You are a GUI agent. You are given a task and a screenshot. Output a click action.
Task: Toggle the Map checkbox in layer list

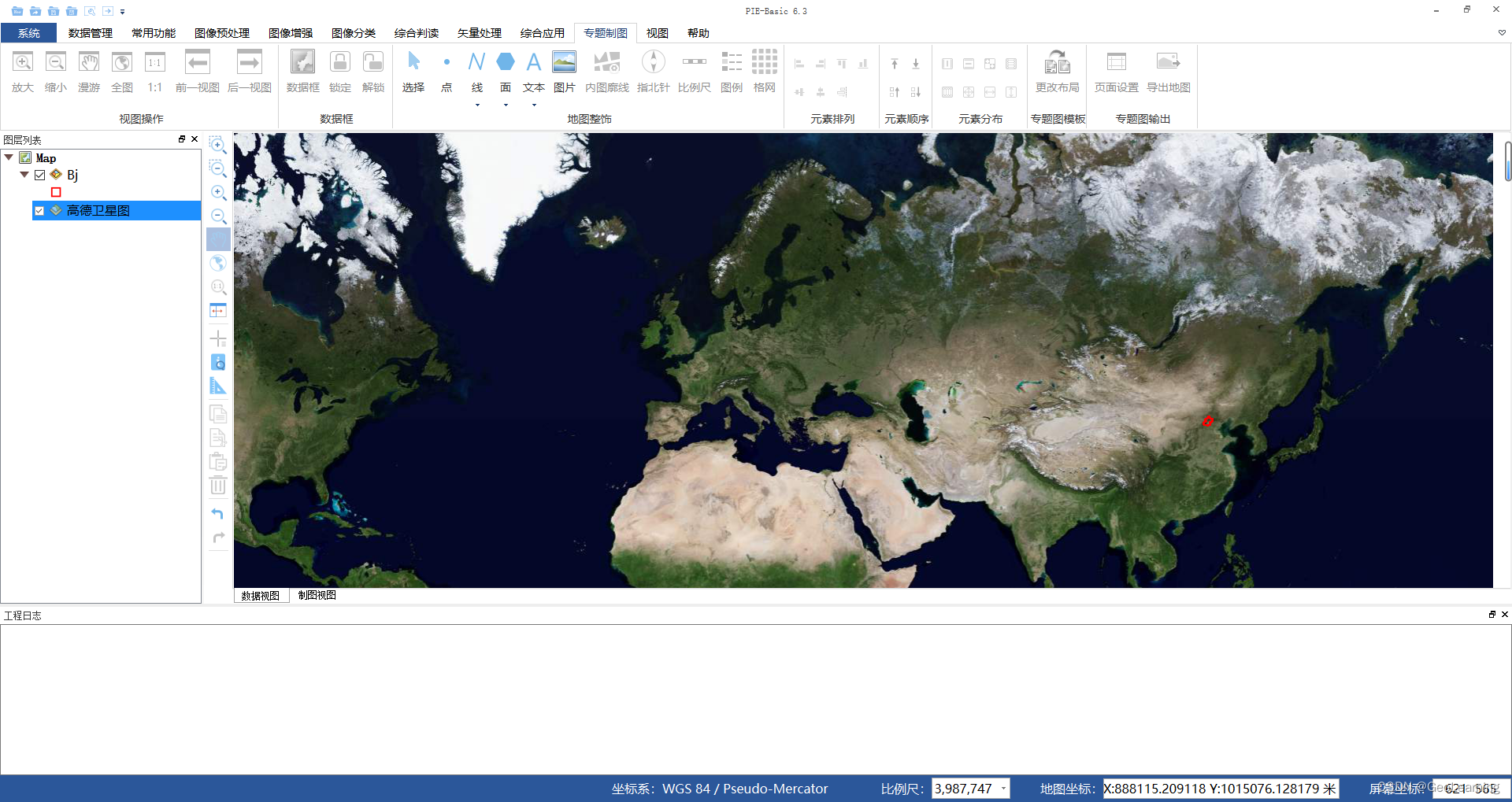click(24, 157)
